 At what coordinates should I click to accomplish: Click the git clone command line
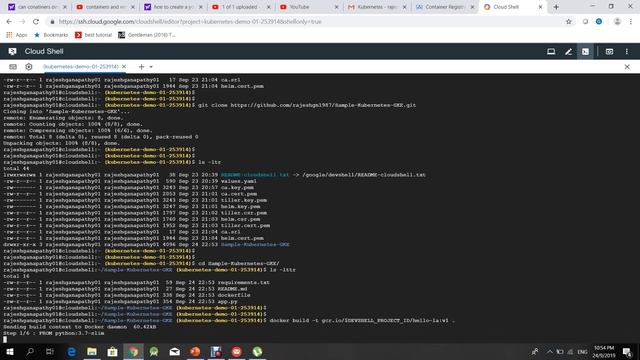point(210,105)
